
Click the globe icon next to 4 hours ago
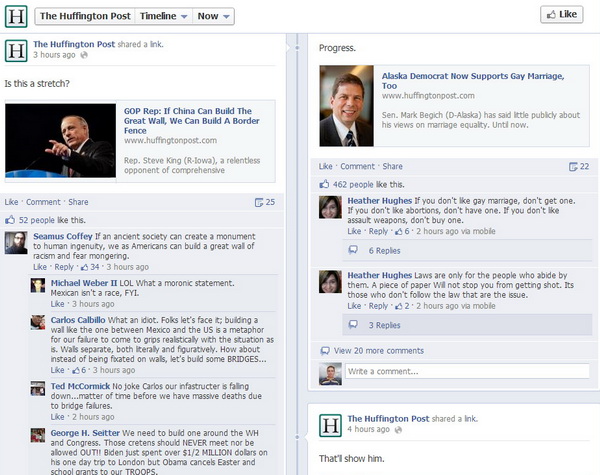398,430
